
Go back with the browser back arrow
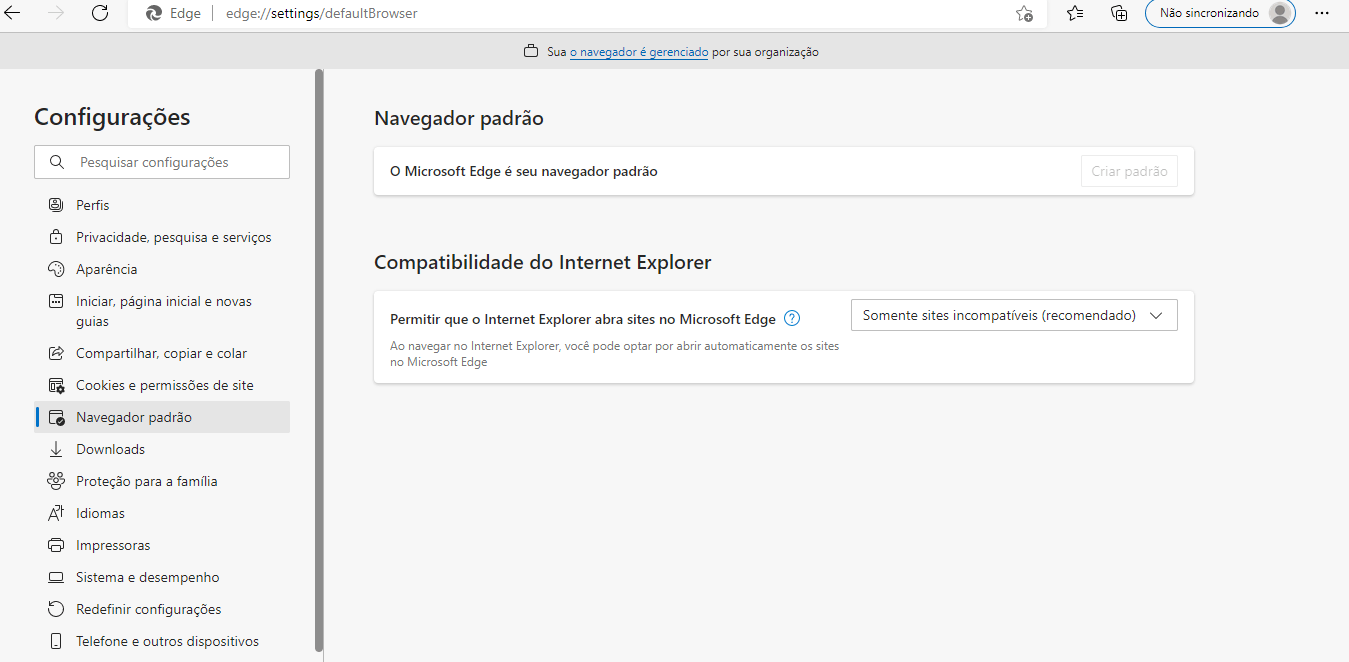(12, 13)
